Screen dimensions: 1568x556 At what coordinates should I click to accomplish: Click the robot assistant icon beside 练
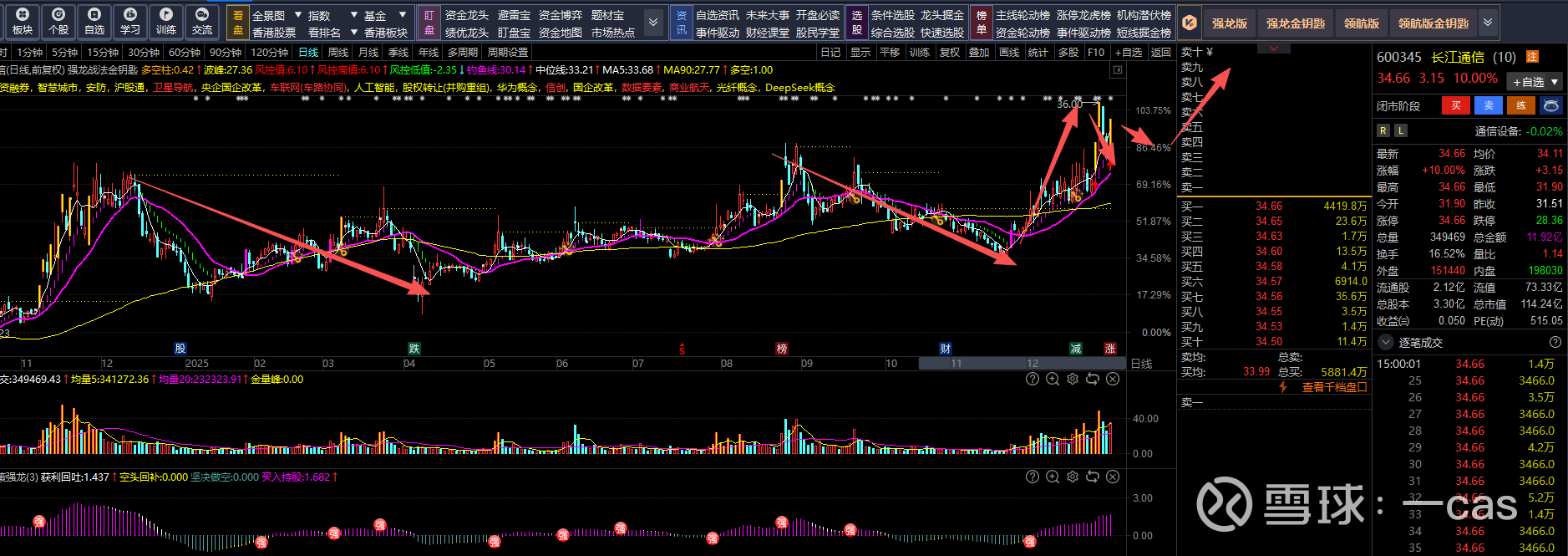click(1551, 106)
